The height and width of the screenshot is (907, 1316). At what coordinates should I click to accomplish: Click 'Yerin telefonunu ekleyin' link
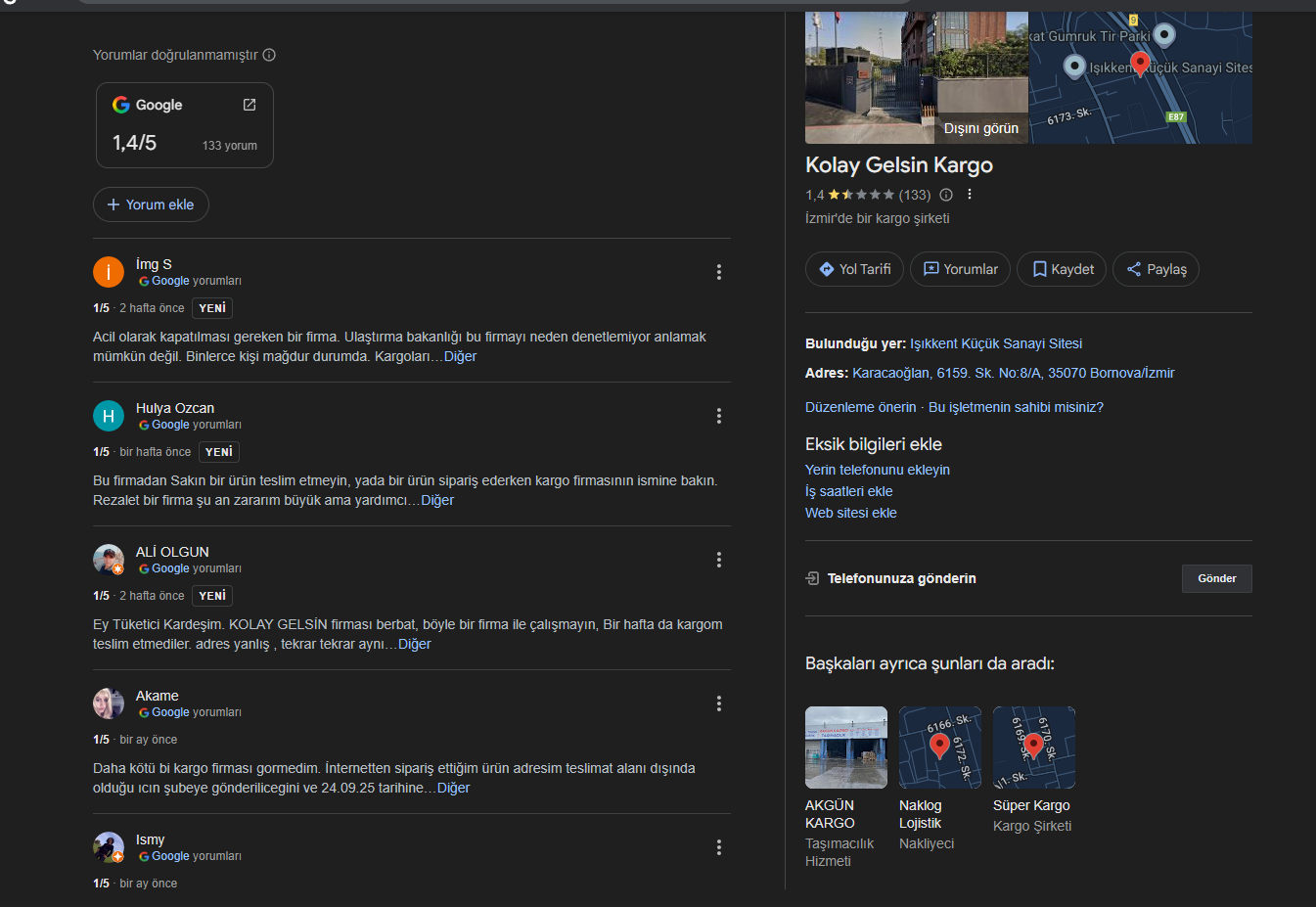pos(878,470)
